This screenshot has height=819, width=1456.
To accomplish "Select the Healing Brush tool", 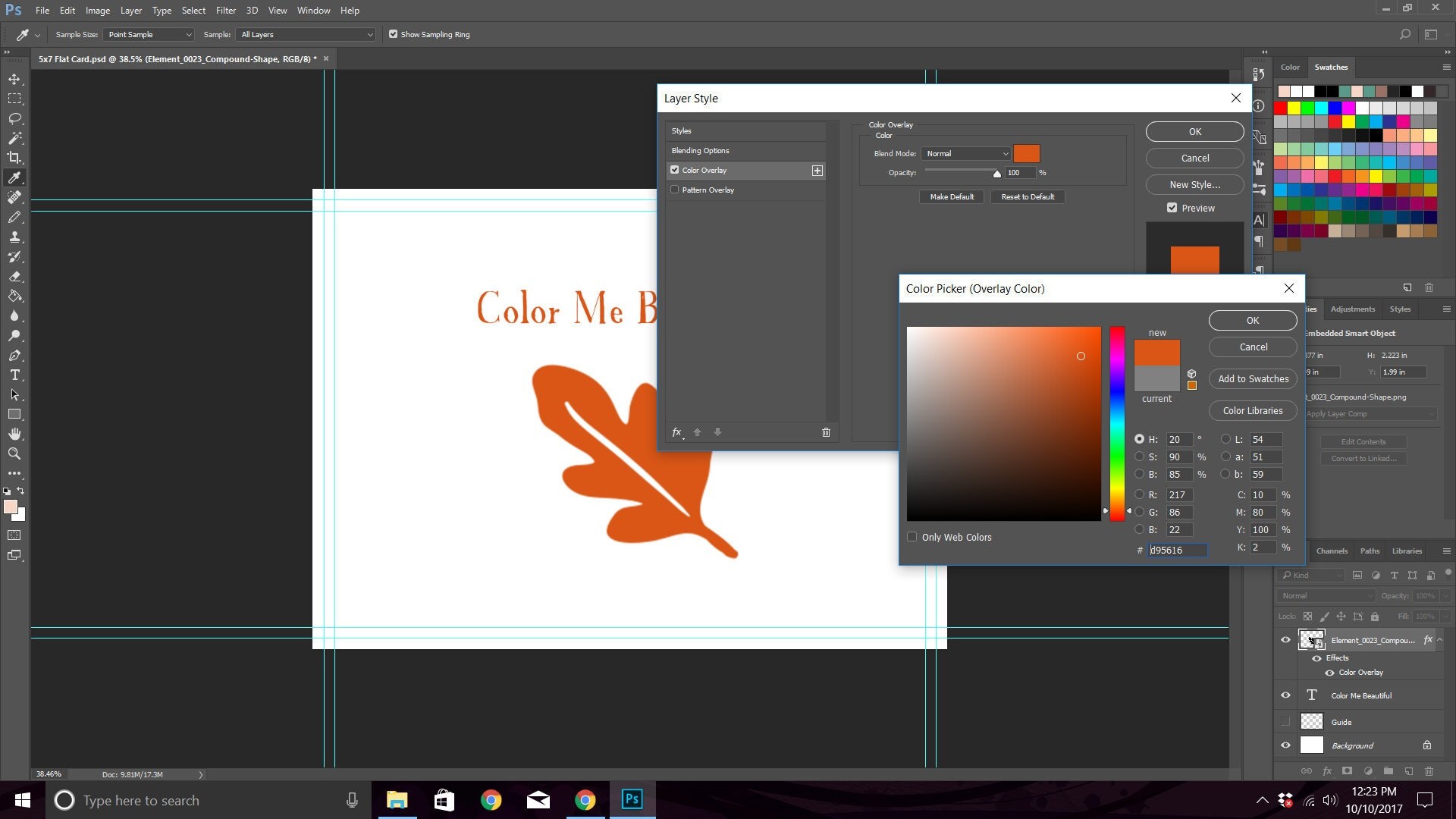I will pyautogui.click(x=14, y=197).
